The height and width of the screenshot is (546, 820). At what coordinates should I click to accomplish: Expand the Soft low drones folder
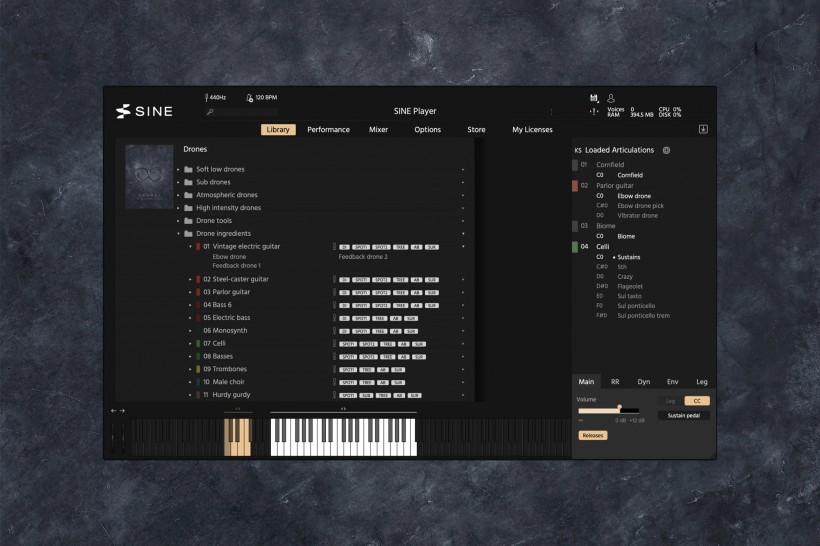(x=178, y=169)
